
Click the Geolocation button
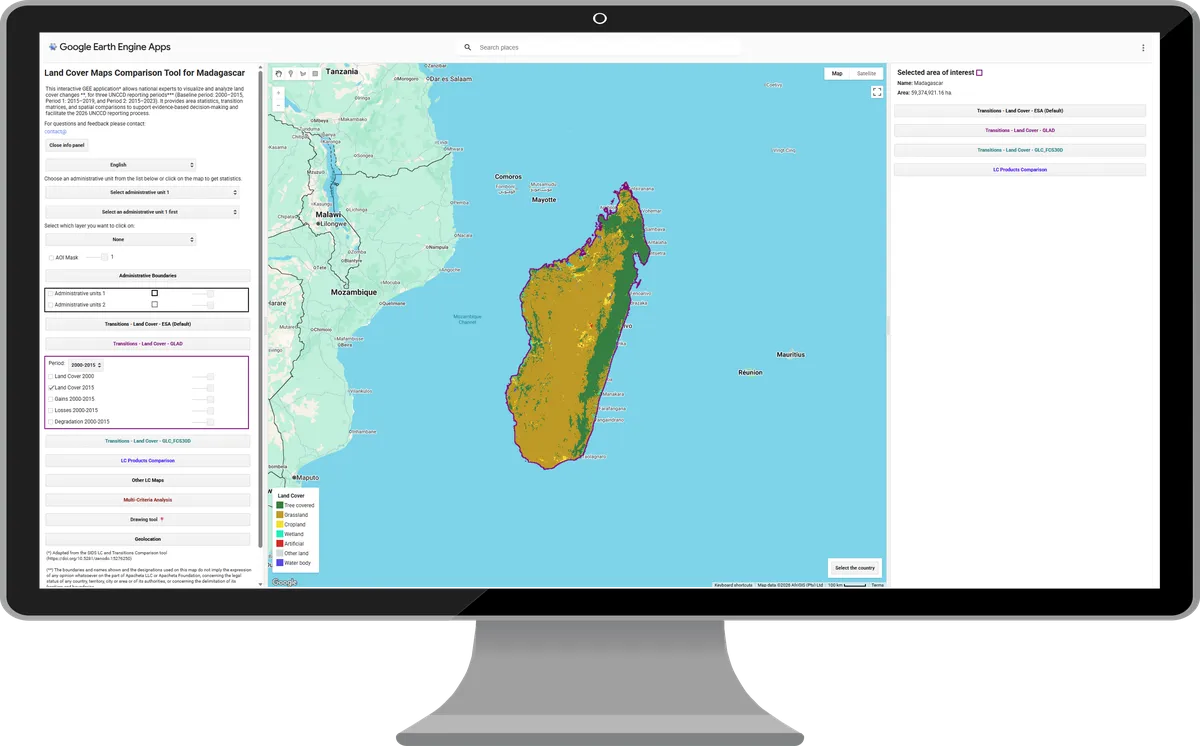pos(148,539)
